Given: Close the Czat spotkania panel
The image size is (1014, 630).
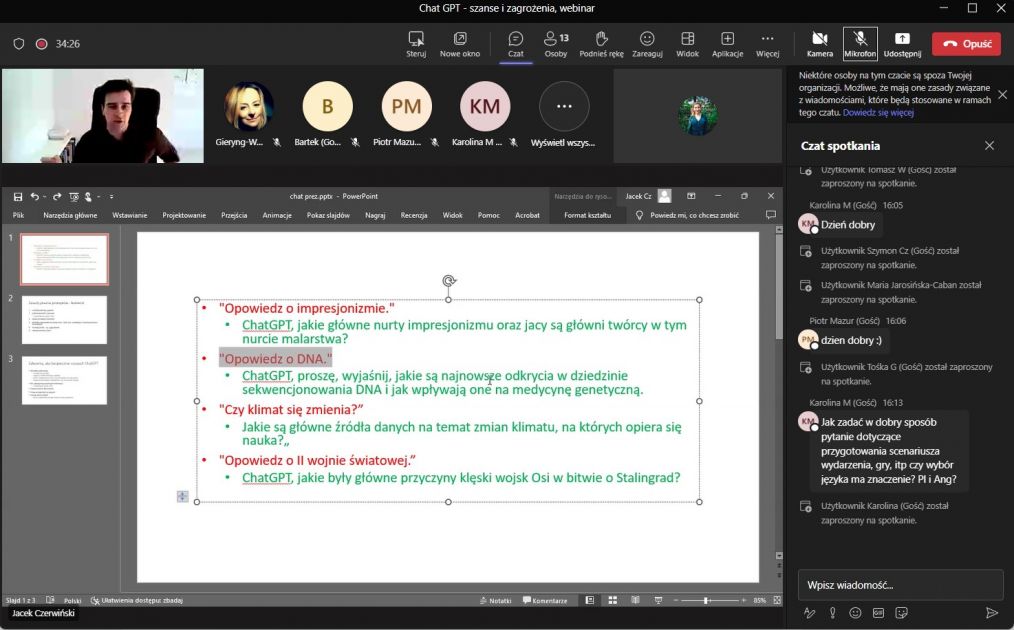Looking at the screenshot, I should coord(989,146).
